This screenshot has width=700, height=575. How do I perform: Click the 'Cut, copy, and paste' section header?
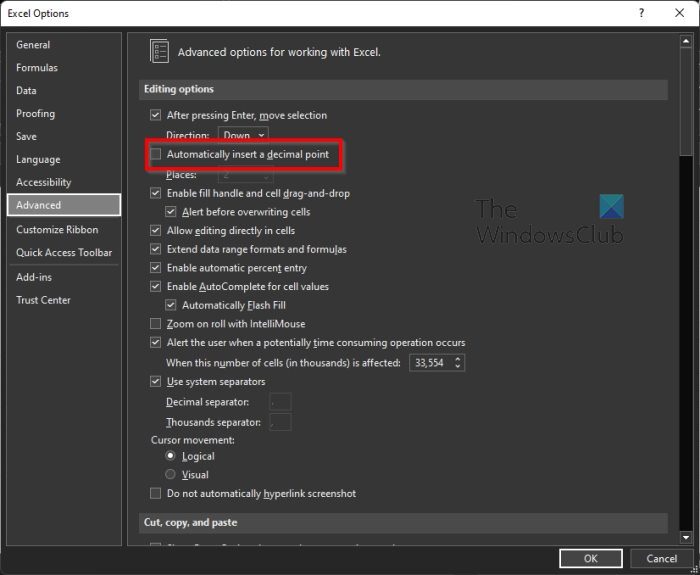404,523
